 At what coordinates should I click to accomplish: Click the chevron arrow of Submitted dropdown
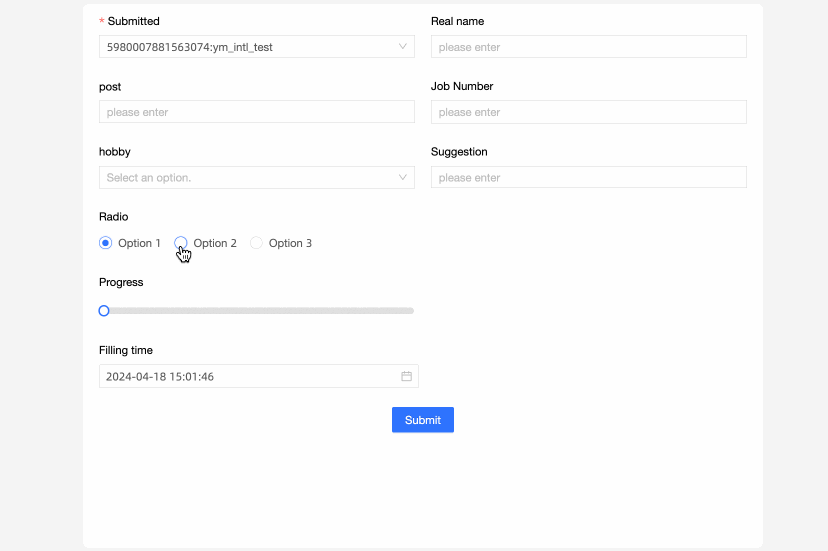(x=403, y=47)
